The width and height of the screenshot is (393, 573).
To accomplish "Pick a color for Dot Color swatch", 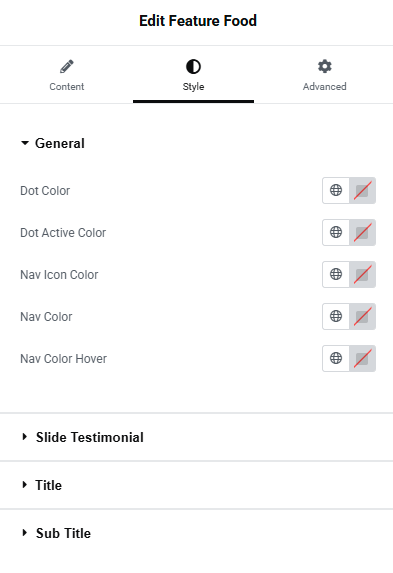I will (362, 190).
